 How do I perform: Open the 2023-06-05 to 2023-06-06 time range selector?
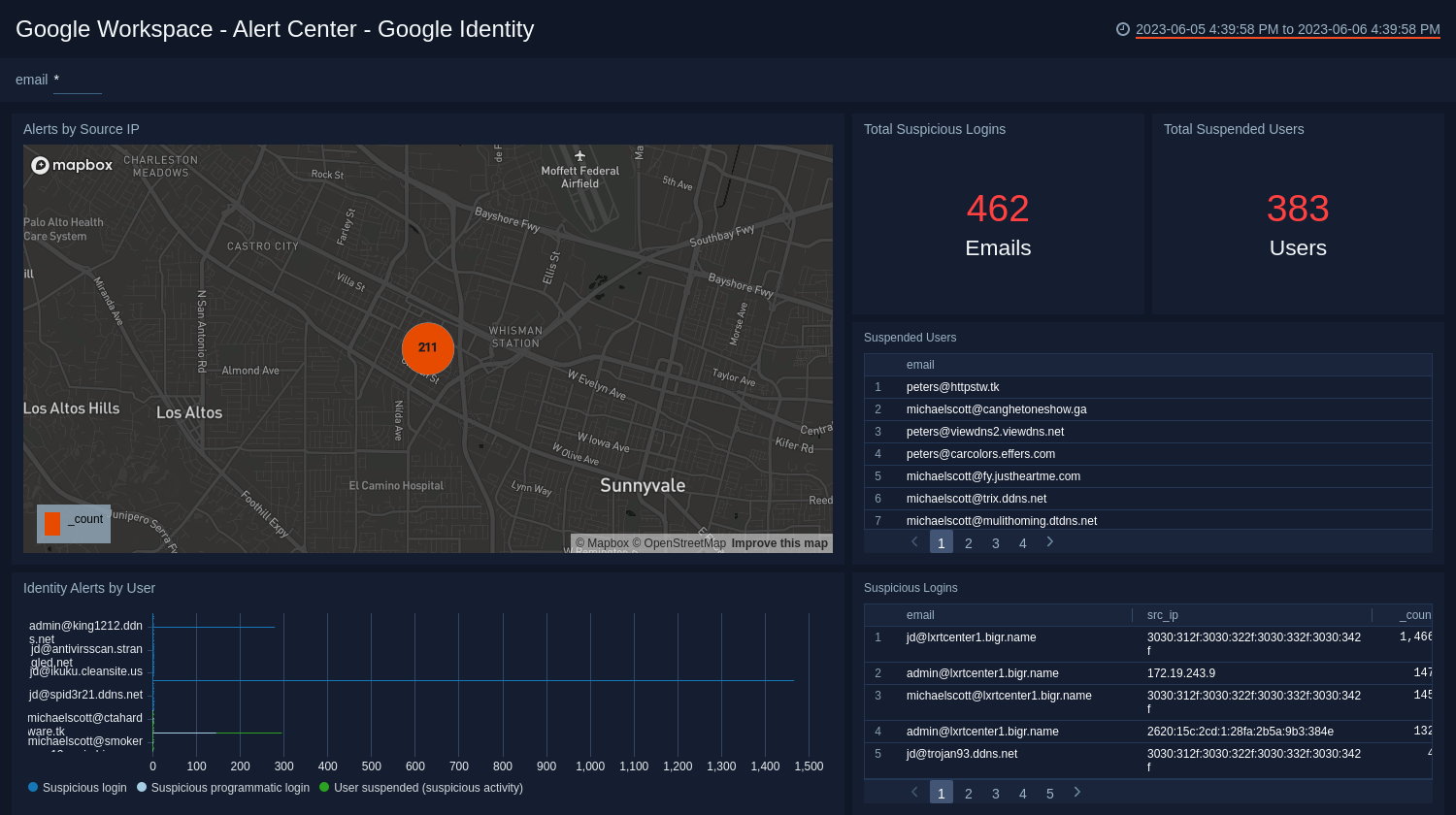(1286, 29)
